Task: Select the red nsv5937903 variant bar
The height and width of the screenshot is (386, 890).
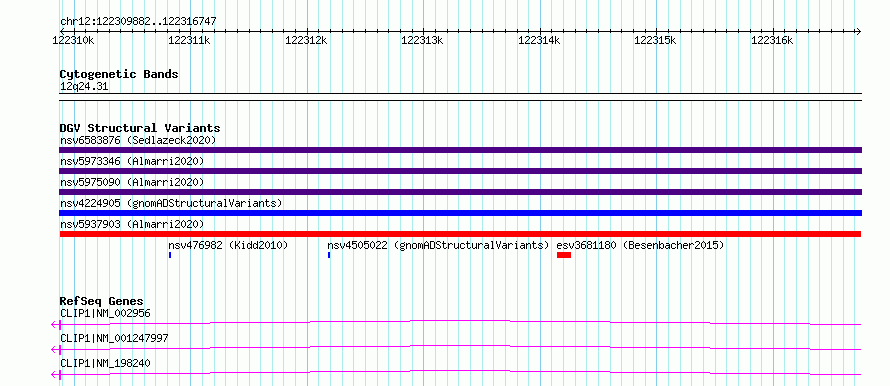Action: (460, 234)
